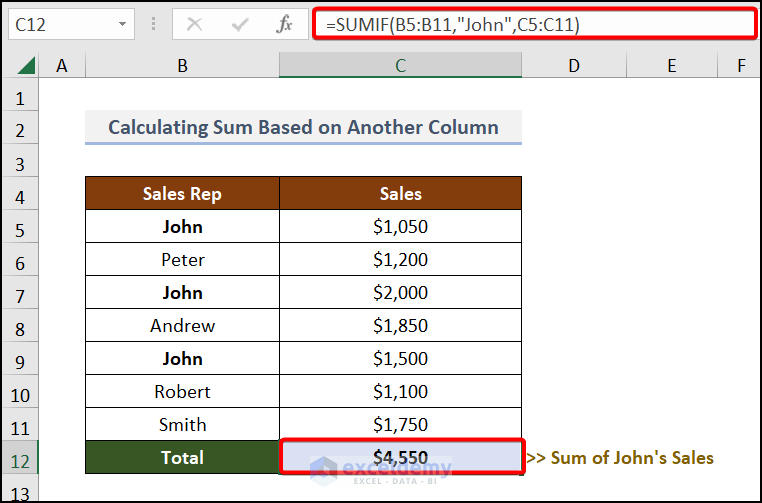Click the Cancel X icon in formula bar
The height and width of the screenshot is (503, 762).
click(194, 24)
